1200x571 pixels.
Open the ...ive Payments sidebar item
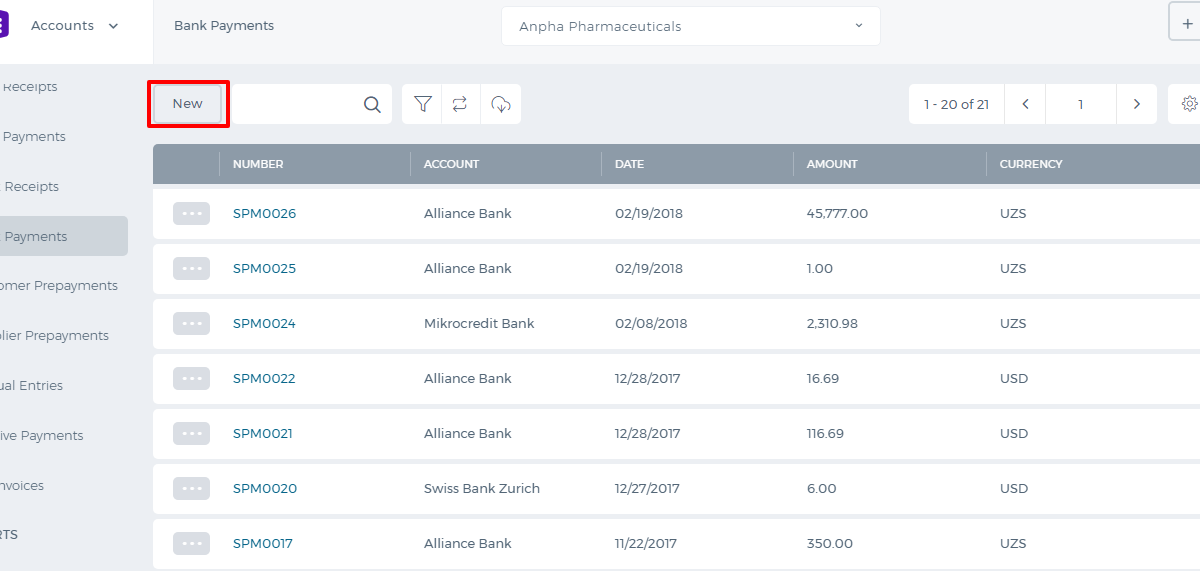tap(42, 436)
